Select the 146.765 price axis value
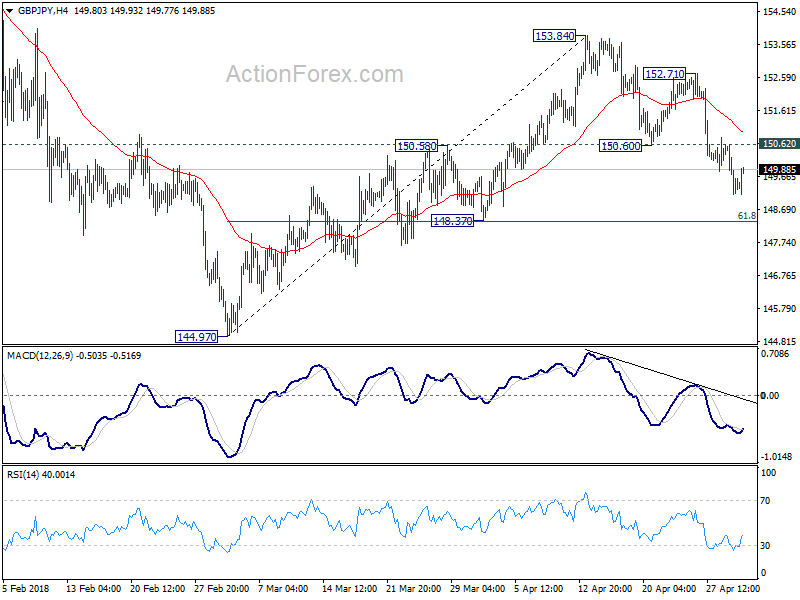This screenshot has height=600, width=800. [779, 276]
